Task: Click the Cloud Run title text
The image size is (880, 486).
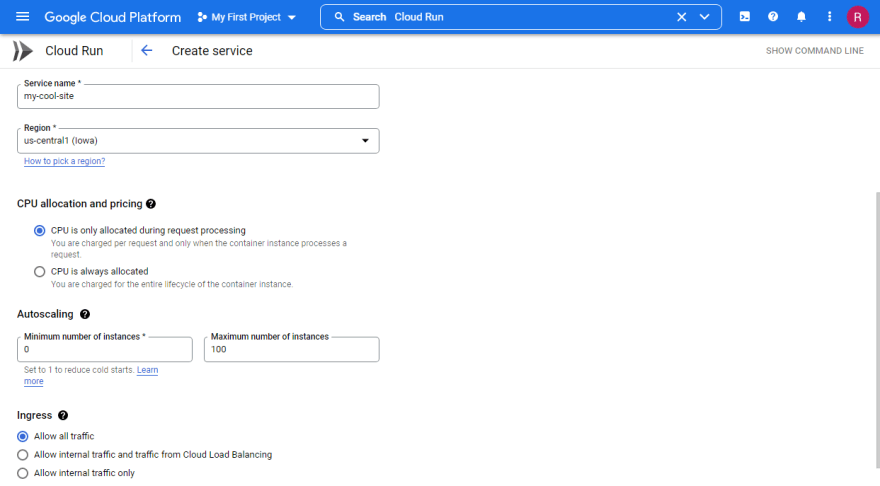Action: click(74, 51)
